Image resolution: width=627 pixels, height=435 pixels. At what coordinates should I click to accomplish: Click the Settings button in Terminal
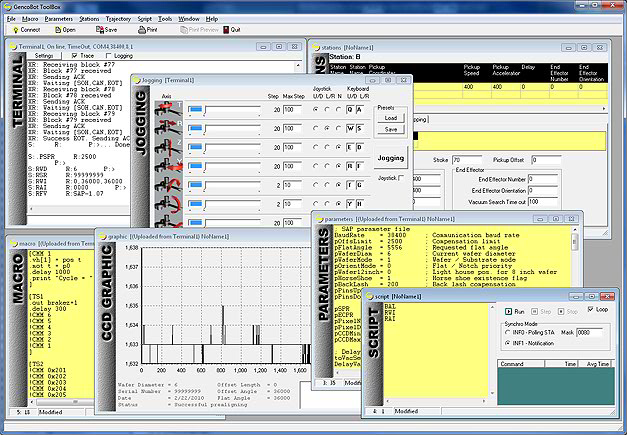[x=44, y=56]
